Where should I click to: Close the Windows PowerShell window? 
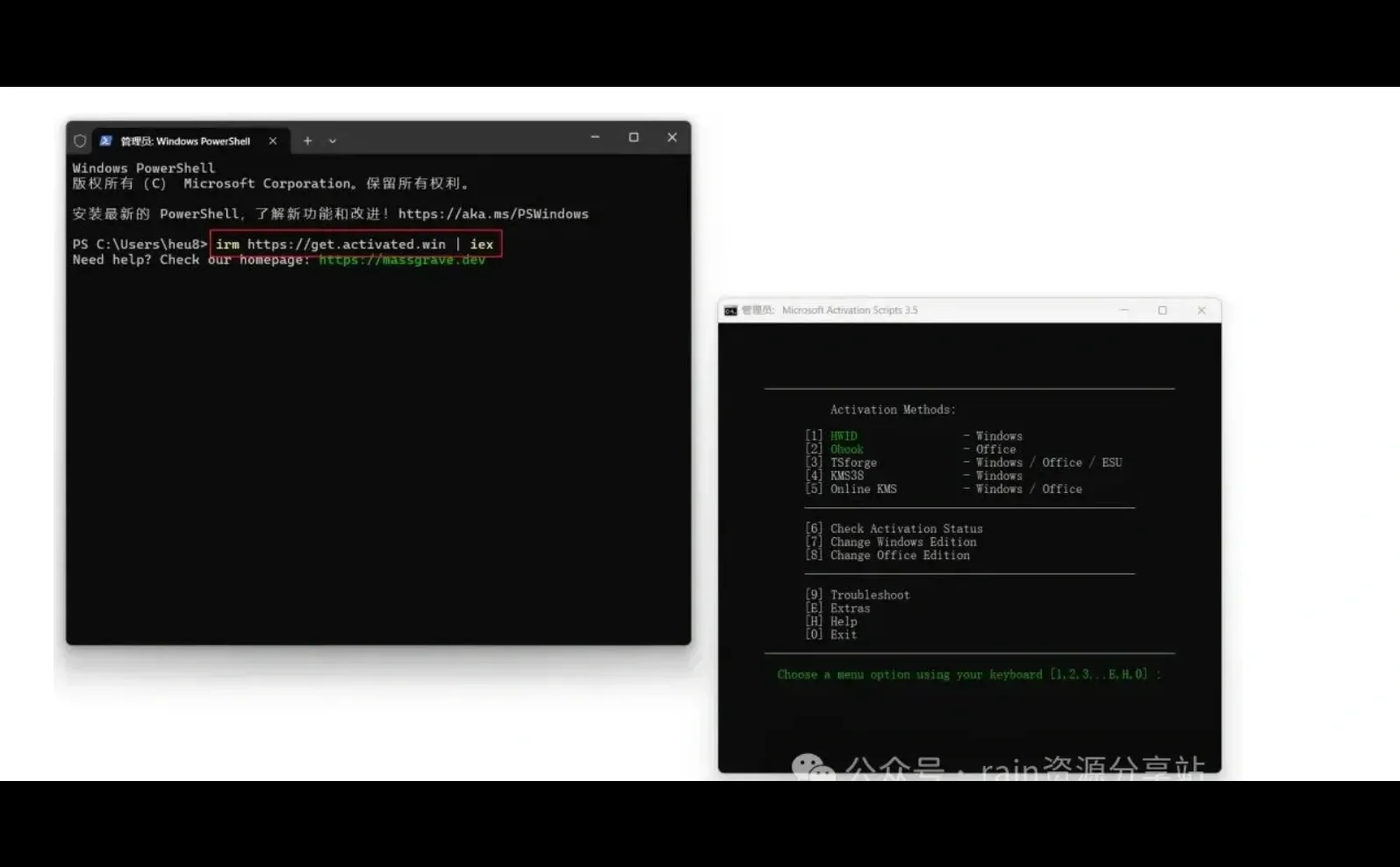[x=672, y=137]
